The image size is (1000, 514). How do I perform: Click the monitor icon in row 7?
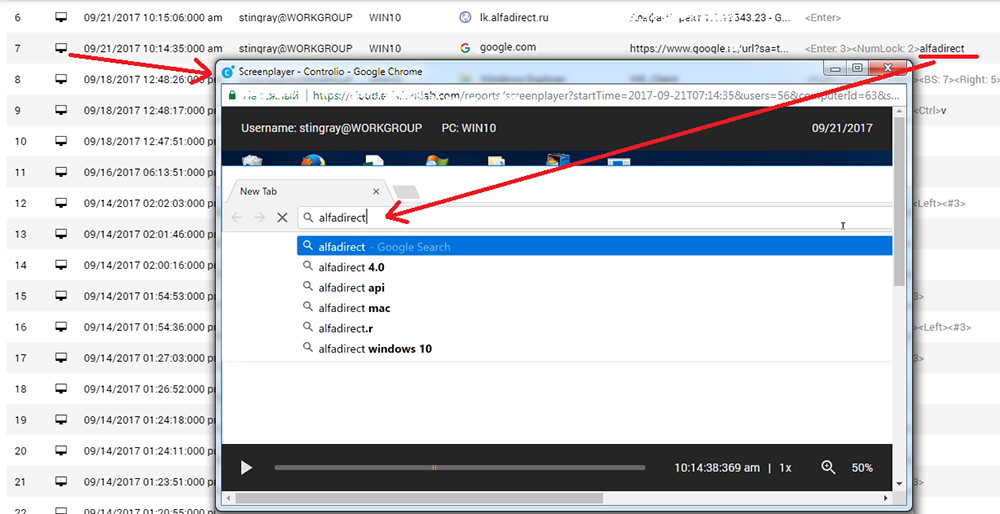point(61,47)
